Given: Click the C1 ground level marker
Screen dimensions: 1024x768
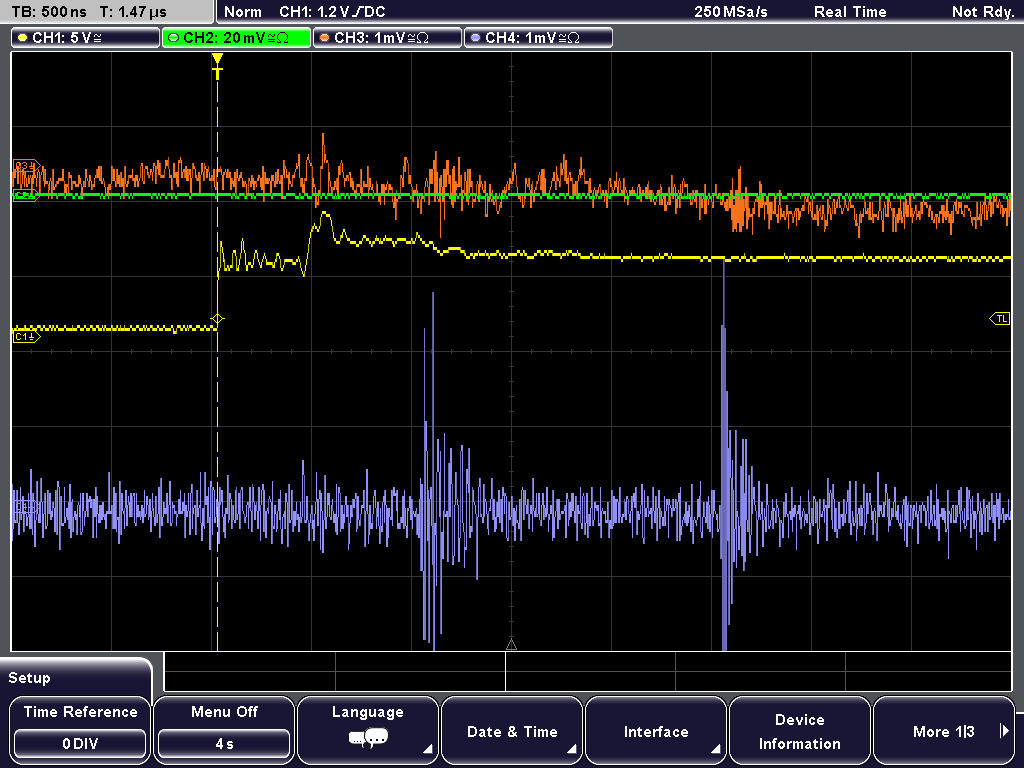Looking at the screenshot, I should [27, 337].
